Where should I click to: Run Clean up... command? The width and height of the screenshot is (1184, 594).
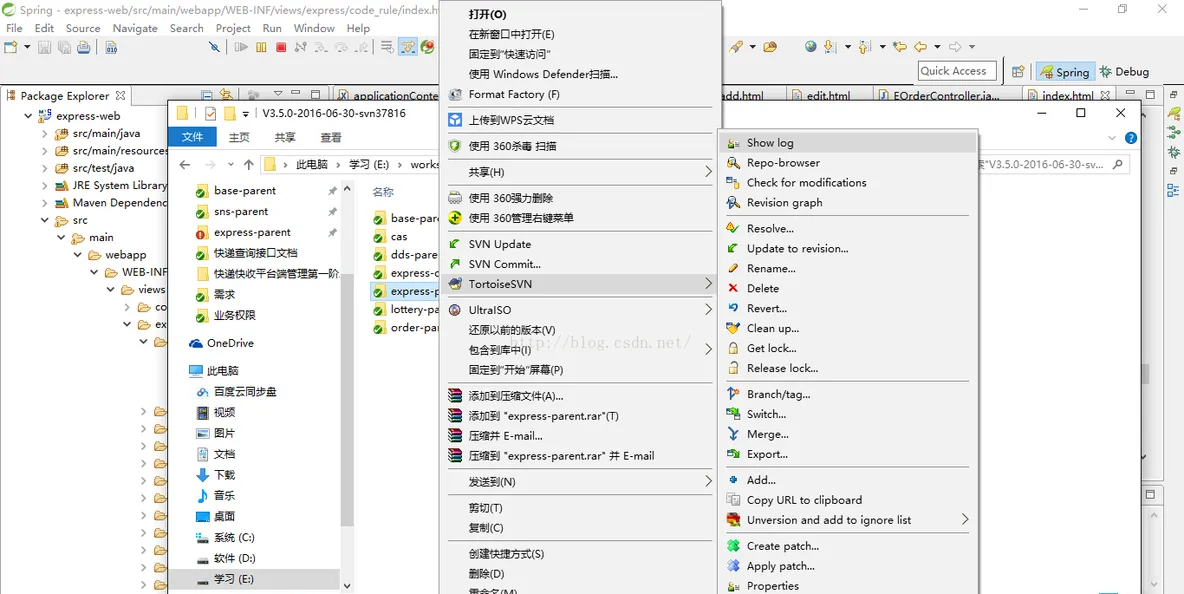coord(847,328)
